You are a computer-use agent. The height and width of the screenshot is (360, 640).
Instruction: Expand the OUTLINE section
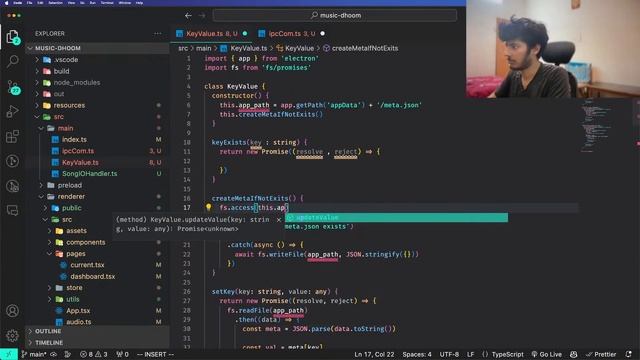(x=98, y=331)
